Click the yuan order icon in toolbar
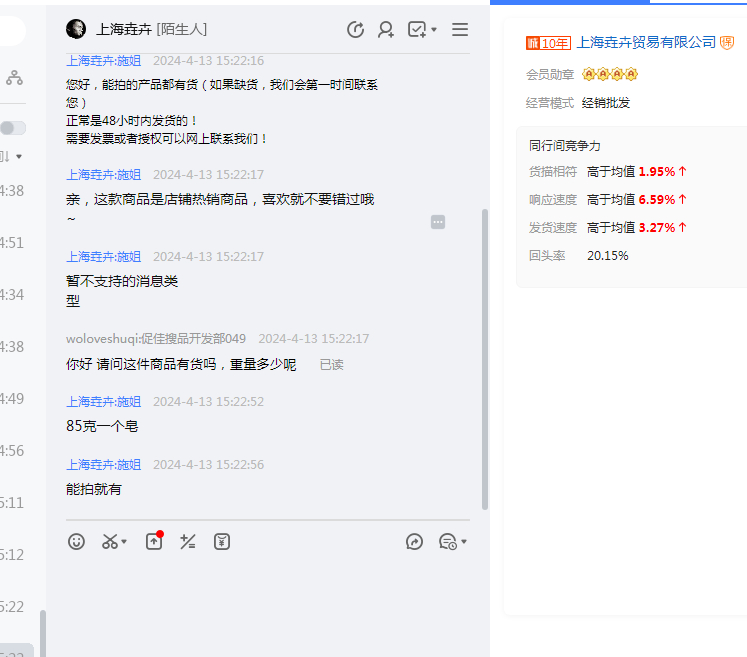Viewport: 747px width, 657px height. coord(222,541)
